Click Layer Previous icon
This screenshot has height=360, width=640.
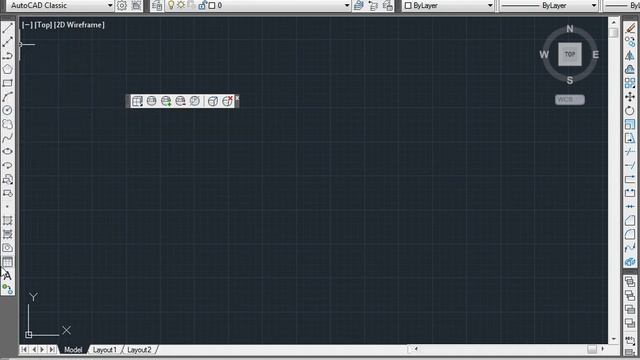(373, 6)
